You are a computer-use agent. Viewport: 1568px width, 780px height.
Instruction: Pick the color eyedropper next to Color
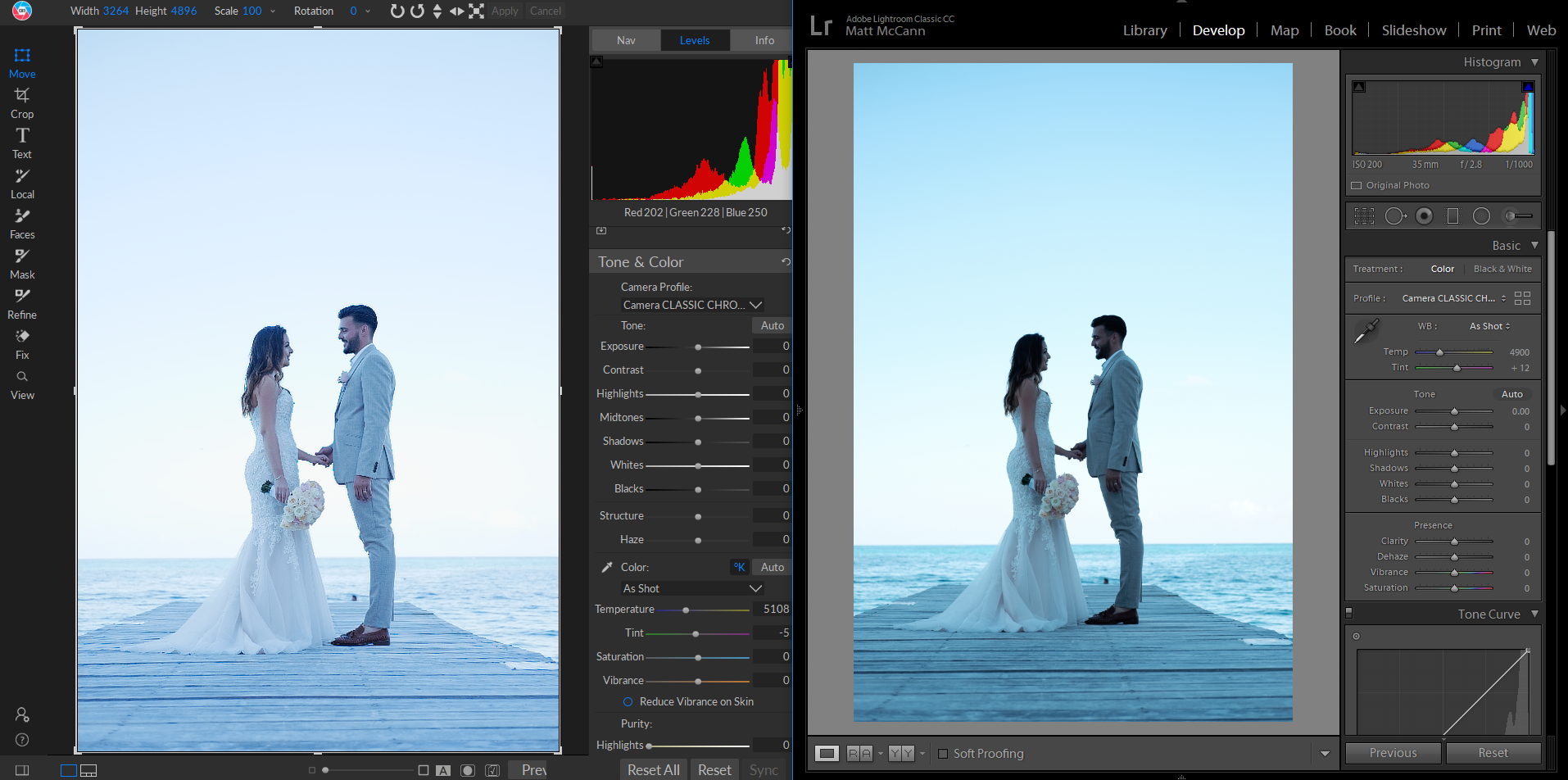pos(607,567)
